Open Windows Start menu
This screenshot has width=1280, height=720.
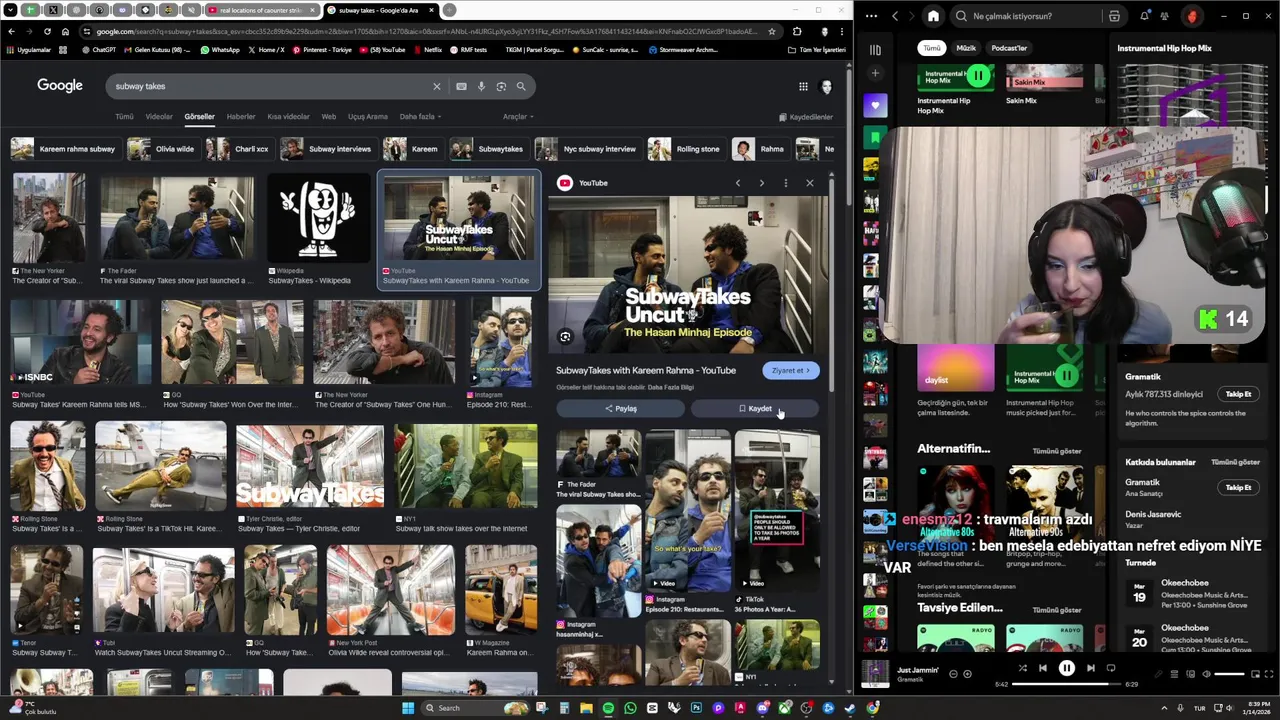(408, 708)
